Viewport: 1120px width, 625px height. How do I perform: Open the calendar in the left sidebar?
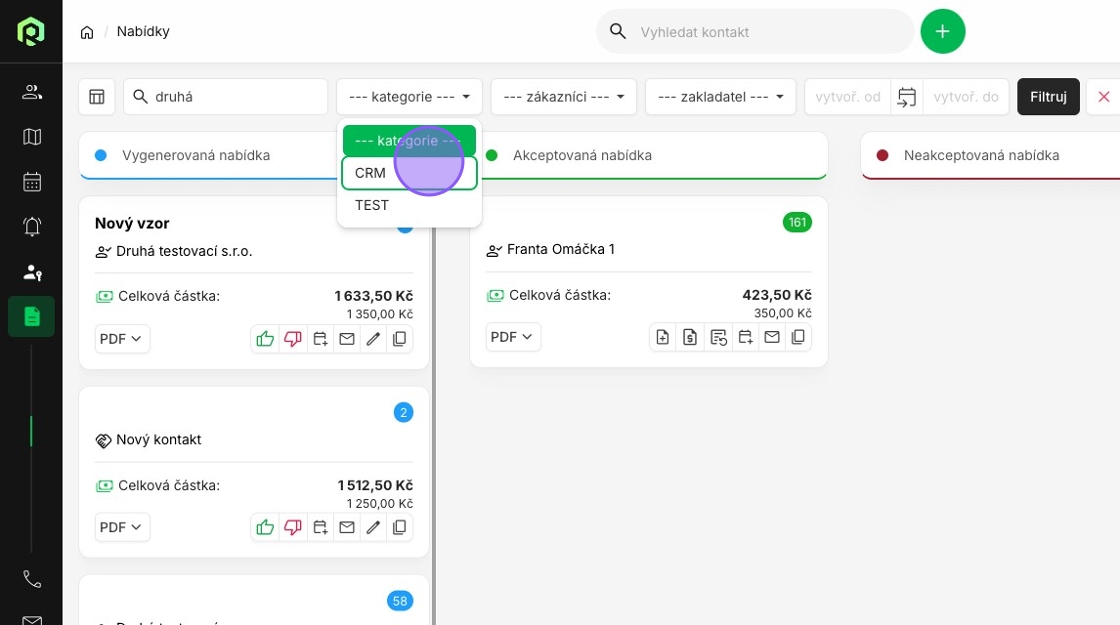pos(32,182)
